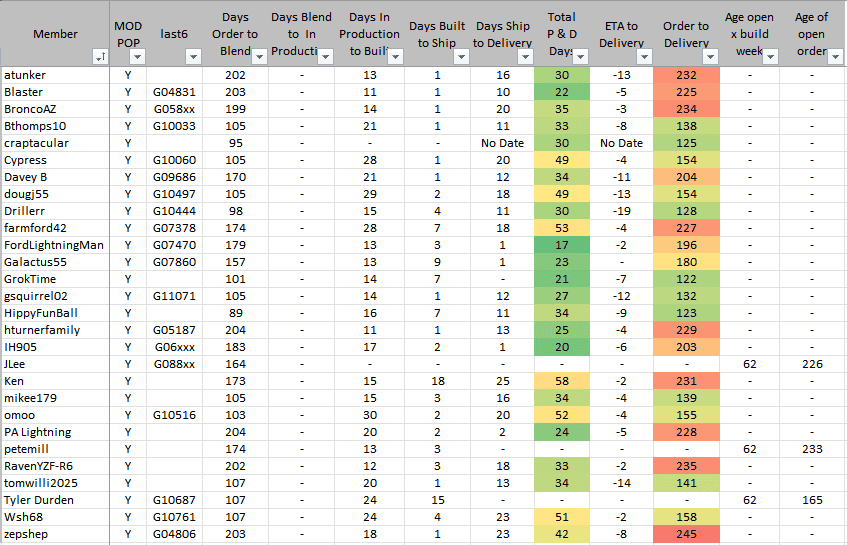
Task: Click the red 245 cell for zepshep
Action: [x=686, y=534]
